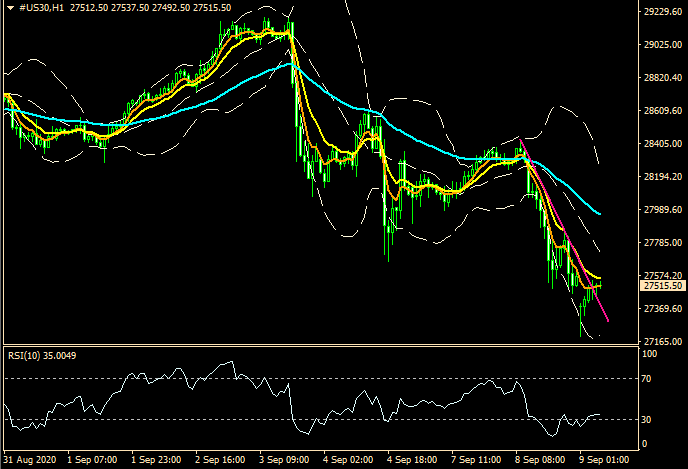
Task: Click the 31 Aug 2020 date label
Action: click(30, 459)
